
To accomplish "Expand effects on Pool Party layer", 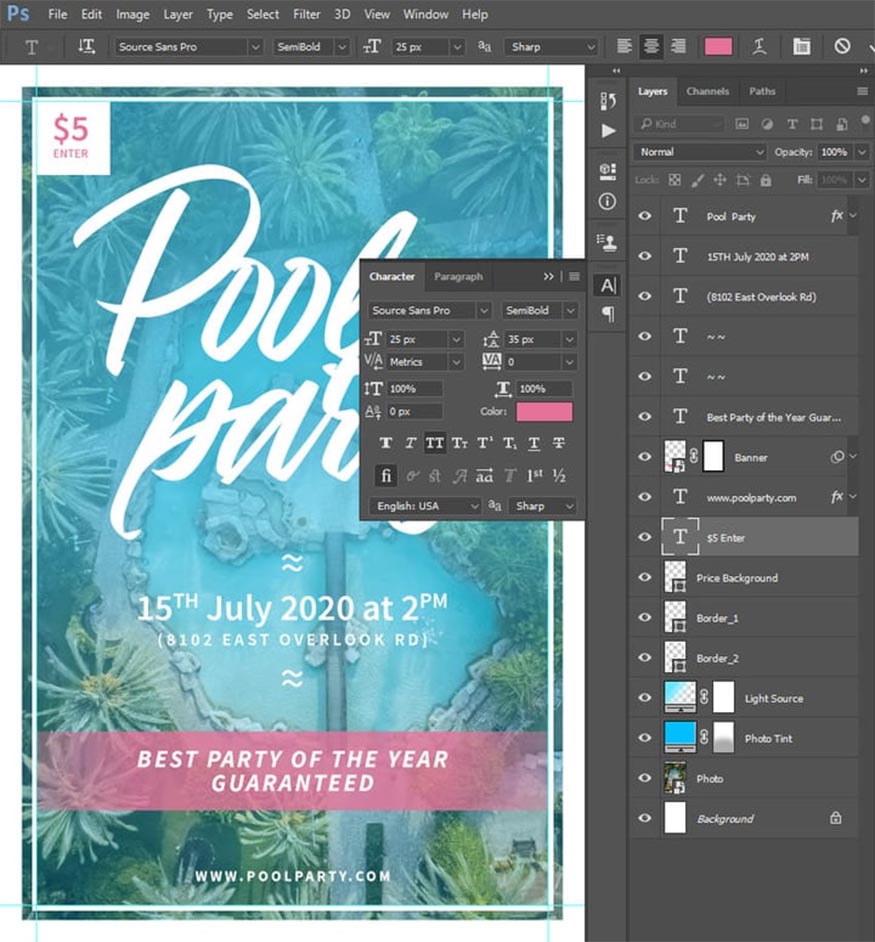I will coord(854,216).
